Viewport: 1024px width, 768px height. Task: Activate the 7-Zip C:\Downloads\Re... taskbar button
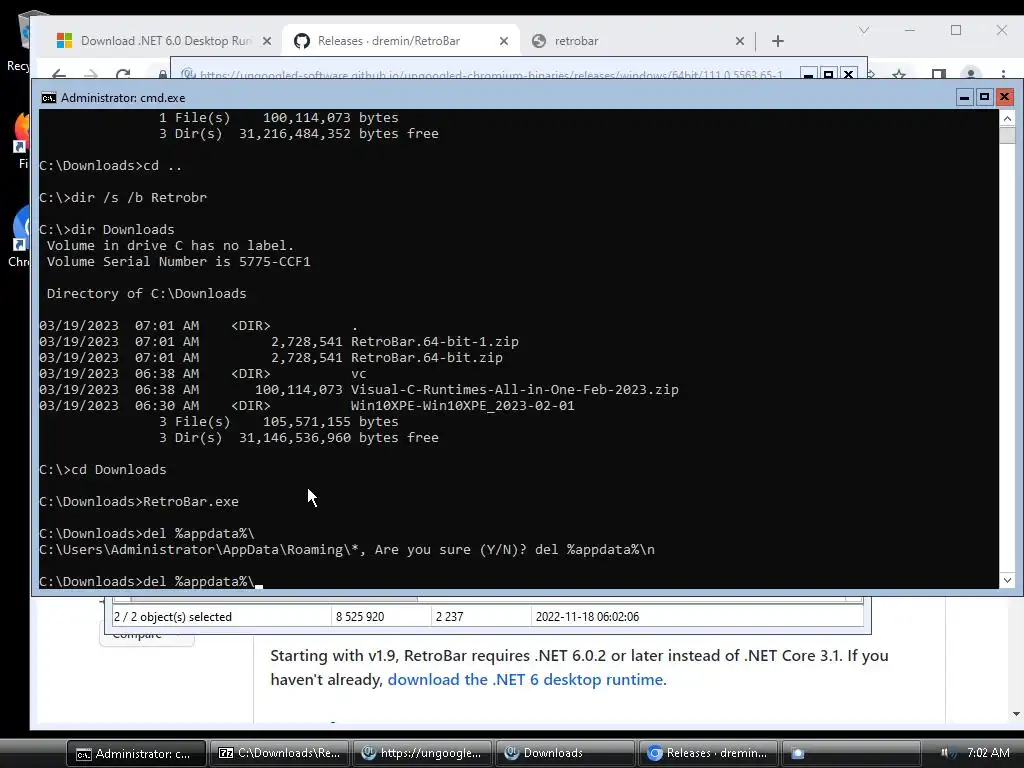point(279,753)
